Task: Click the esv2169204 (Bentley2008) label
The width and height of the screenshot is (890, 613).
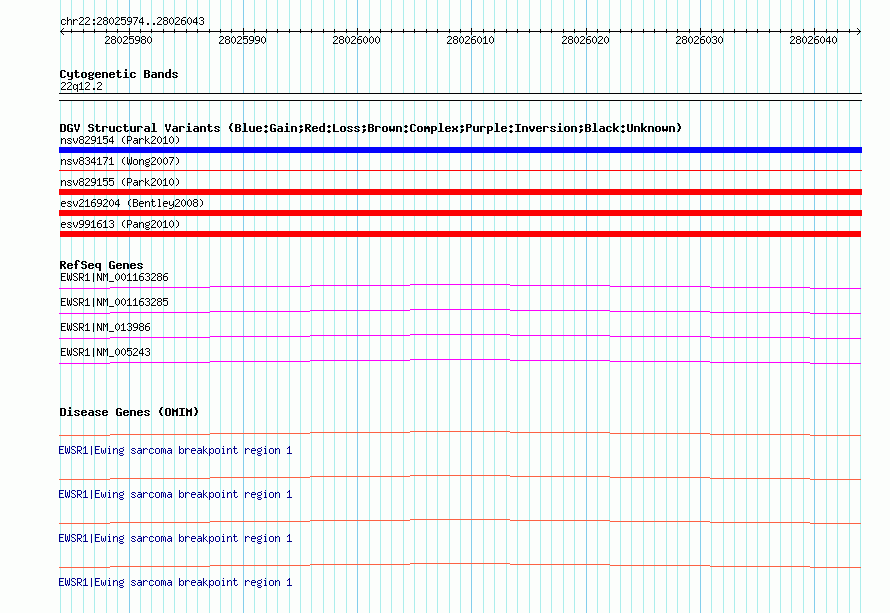Action: coord(132,203)
